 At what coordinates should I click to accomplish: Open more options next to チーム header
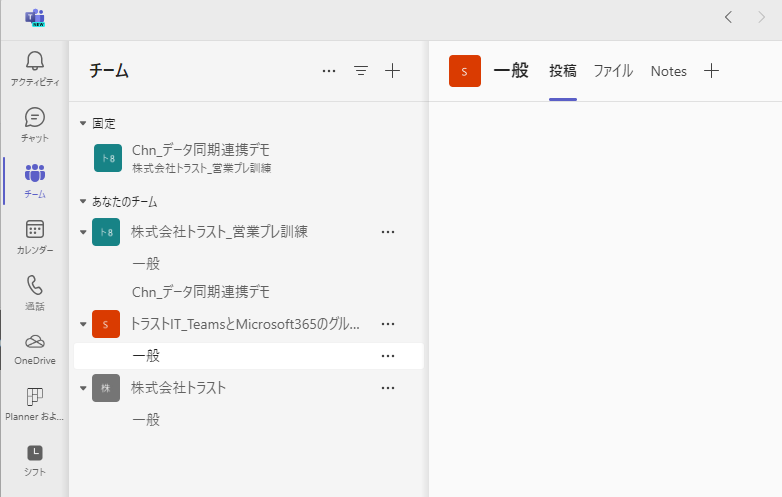[329, 71]
